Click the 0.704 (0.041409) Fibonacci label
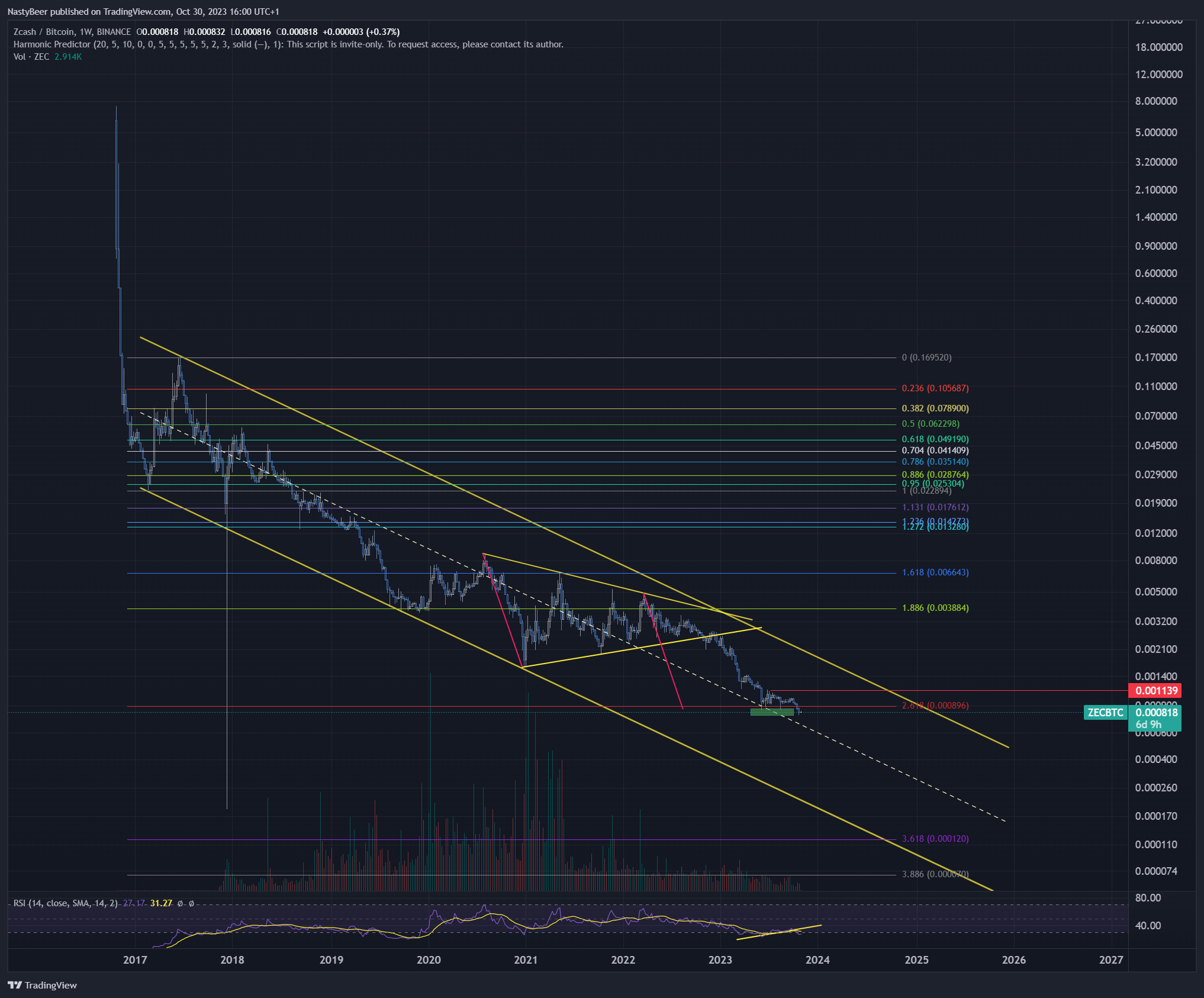This screenshot has height=998, width=1204. (935, 450)
